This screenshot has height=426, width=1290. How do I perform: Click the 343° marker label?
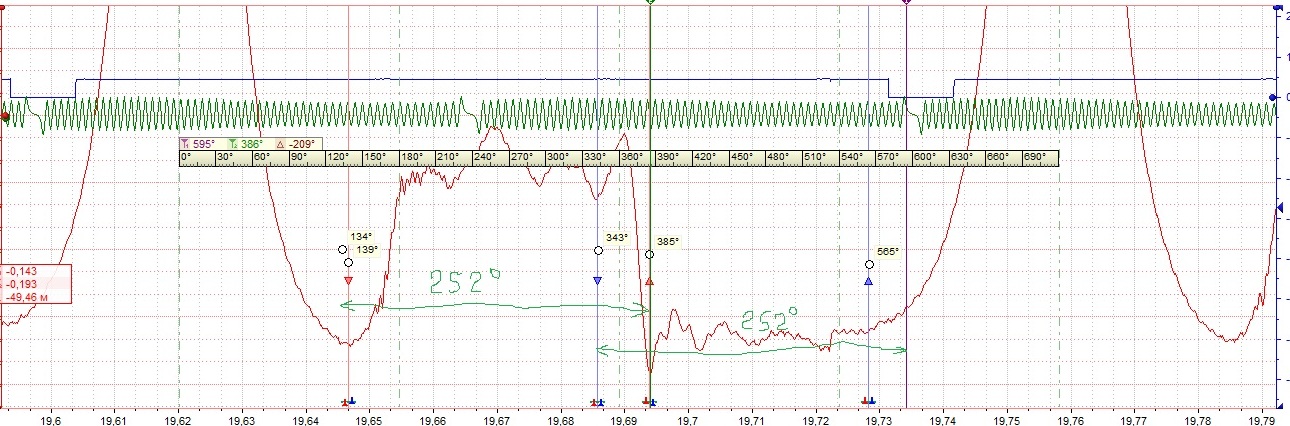pos(617,238)
